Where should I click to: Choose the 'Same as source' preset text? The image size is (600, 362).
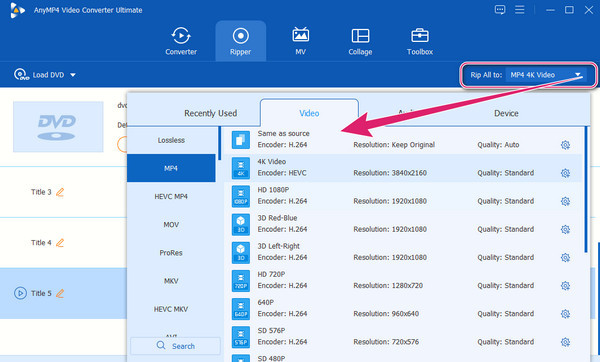tap(284, 134)
